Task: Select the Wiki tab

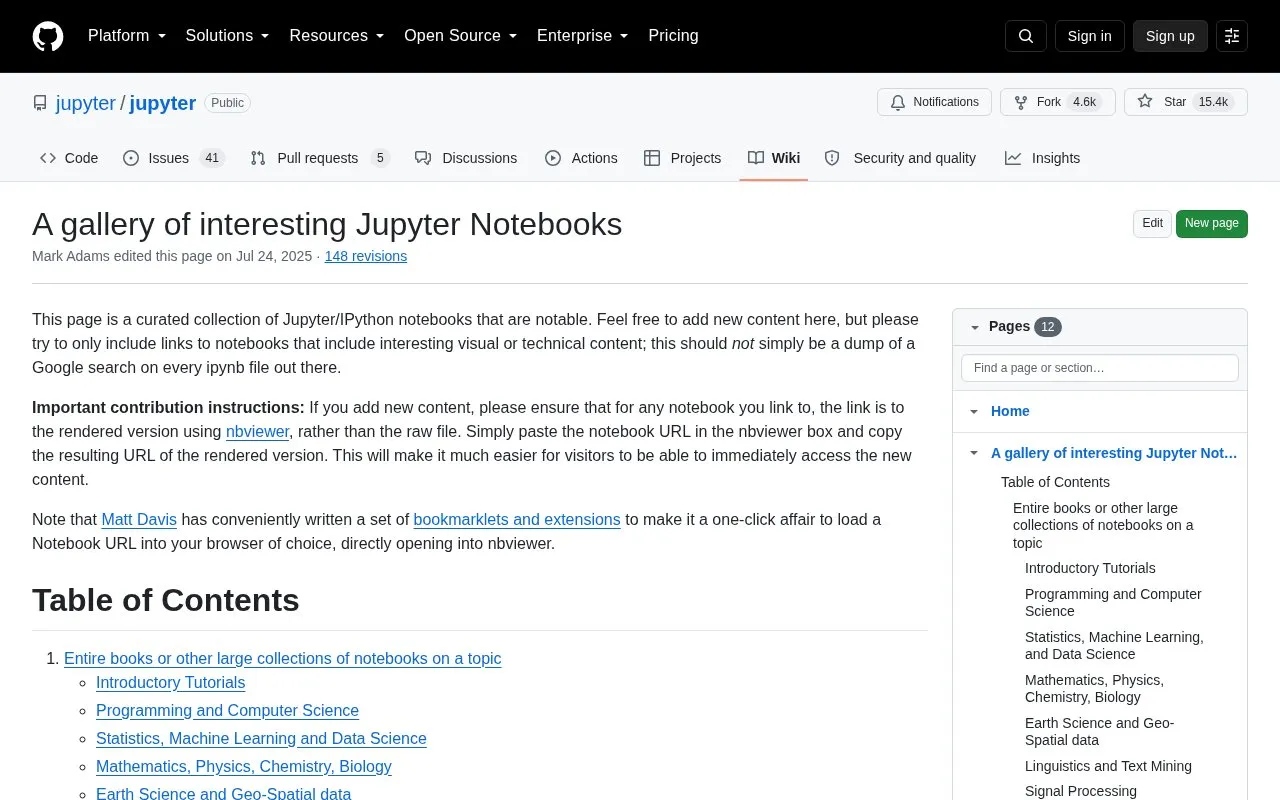Action: pos(774,158)
